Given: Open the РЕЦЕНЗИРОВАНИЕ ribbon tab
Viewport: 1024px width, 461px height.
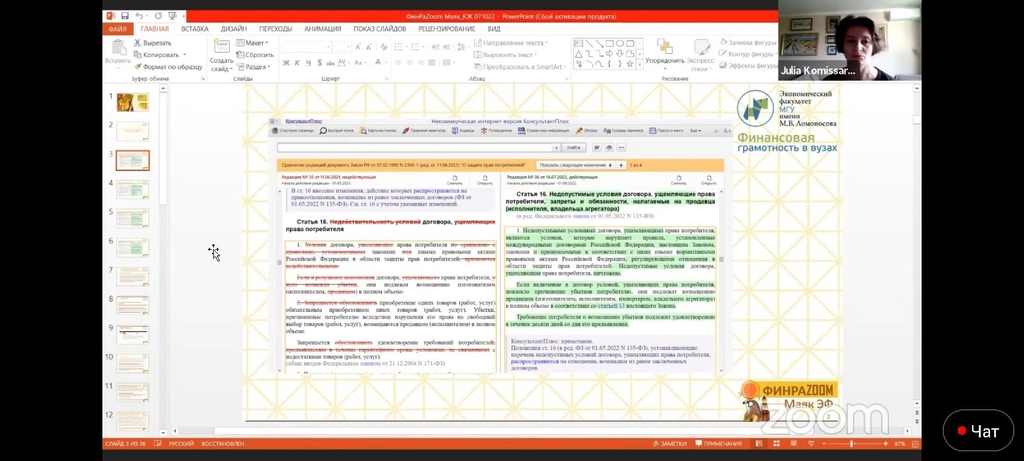Looking at the screenshot, I should click(x=446, y=29).
